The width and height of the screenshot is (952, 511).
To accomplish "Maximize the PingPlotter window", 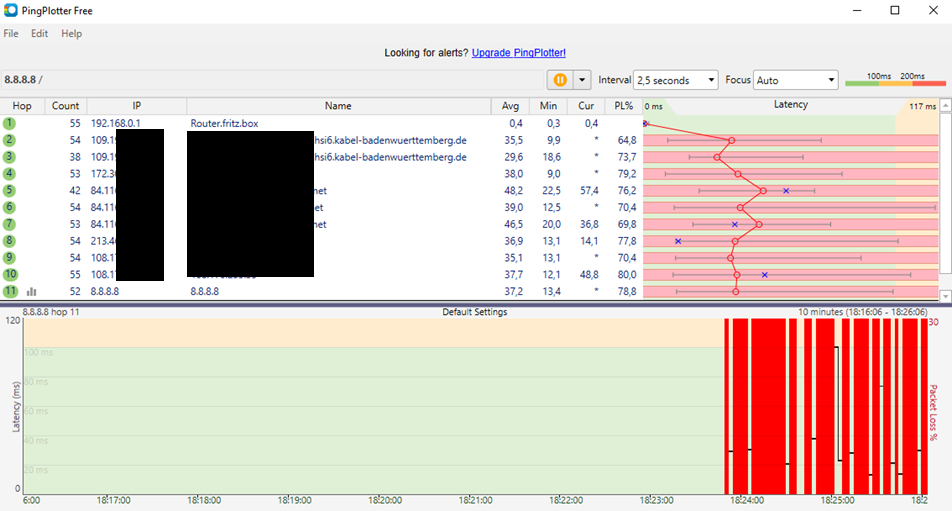I will (894, 10).
